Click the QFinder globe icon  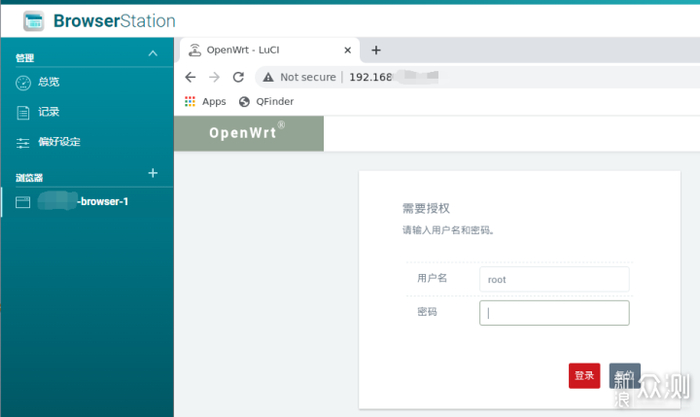click(x=244, y=102)
